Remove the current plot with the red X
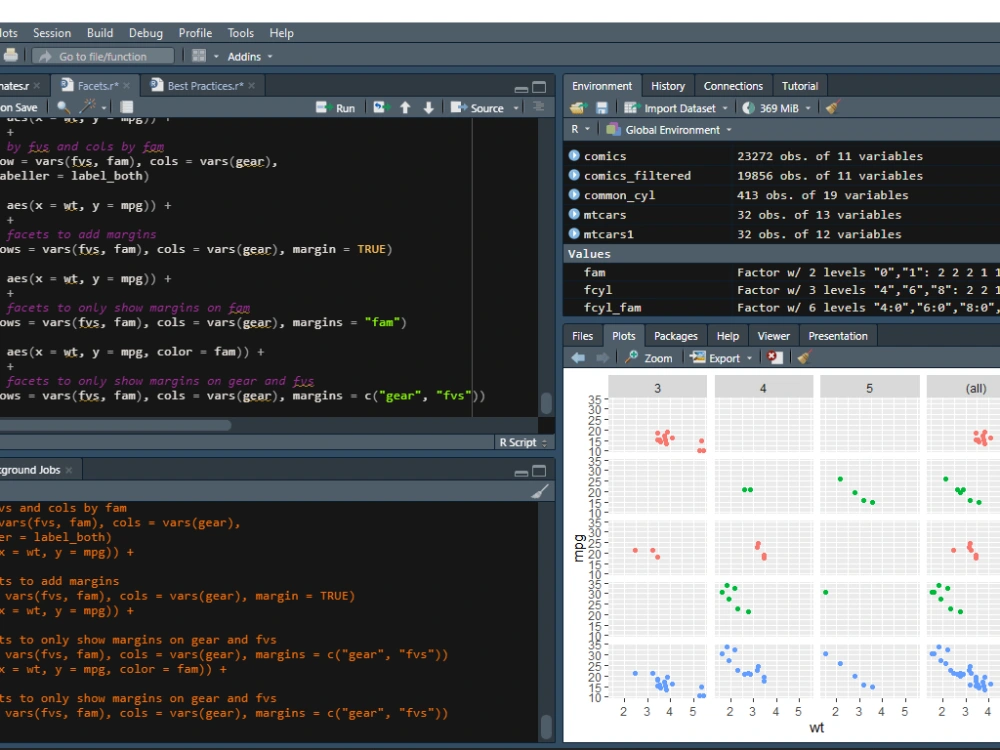Image resolution: width=1000 pixels, height=750 pixels. (774, 358)
